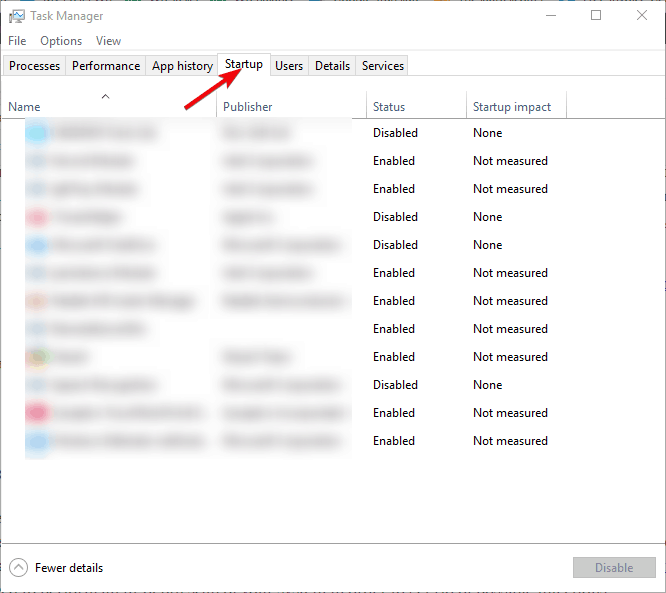Open the File menu

point(17,41)
